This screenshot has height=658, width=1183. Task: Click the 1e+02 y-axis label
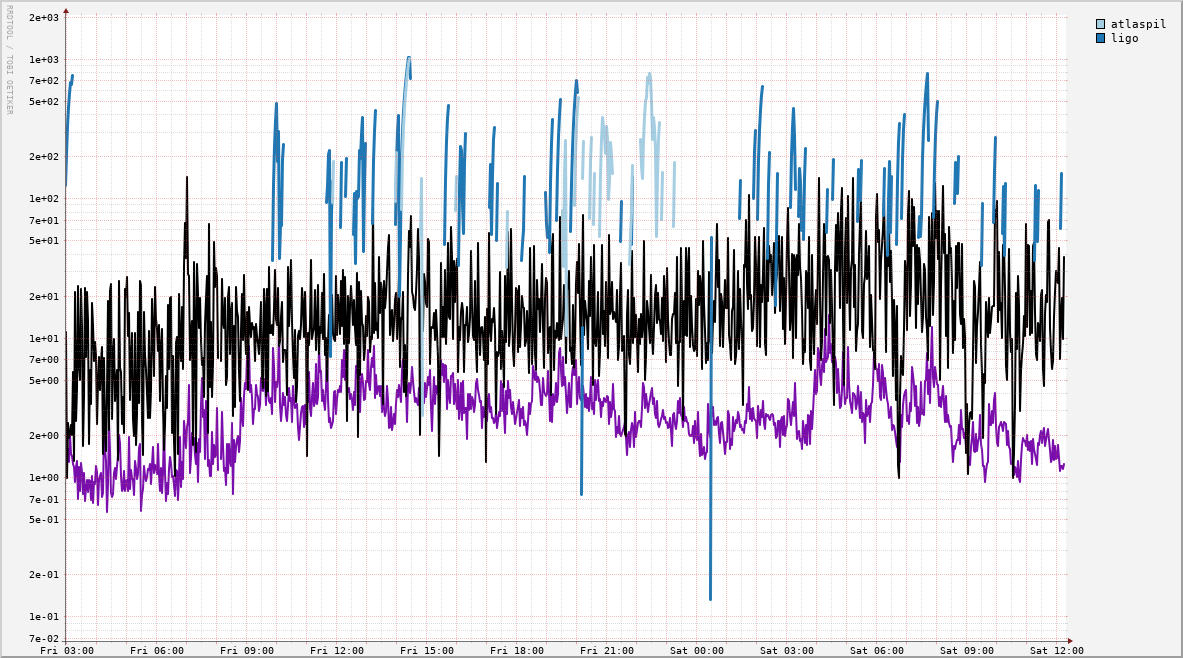(x=44, y=199)
